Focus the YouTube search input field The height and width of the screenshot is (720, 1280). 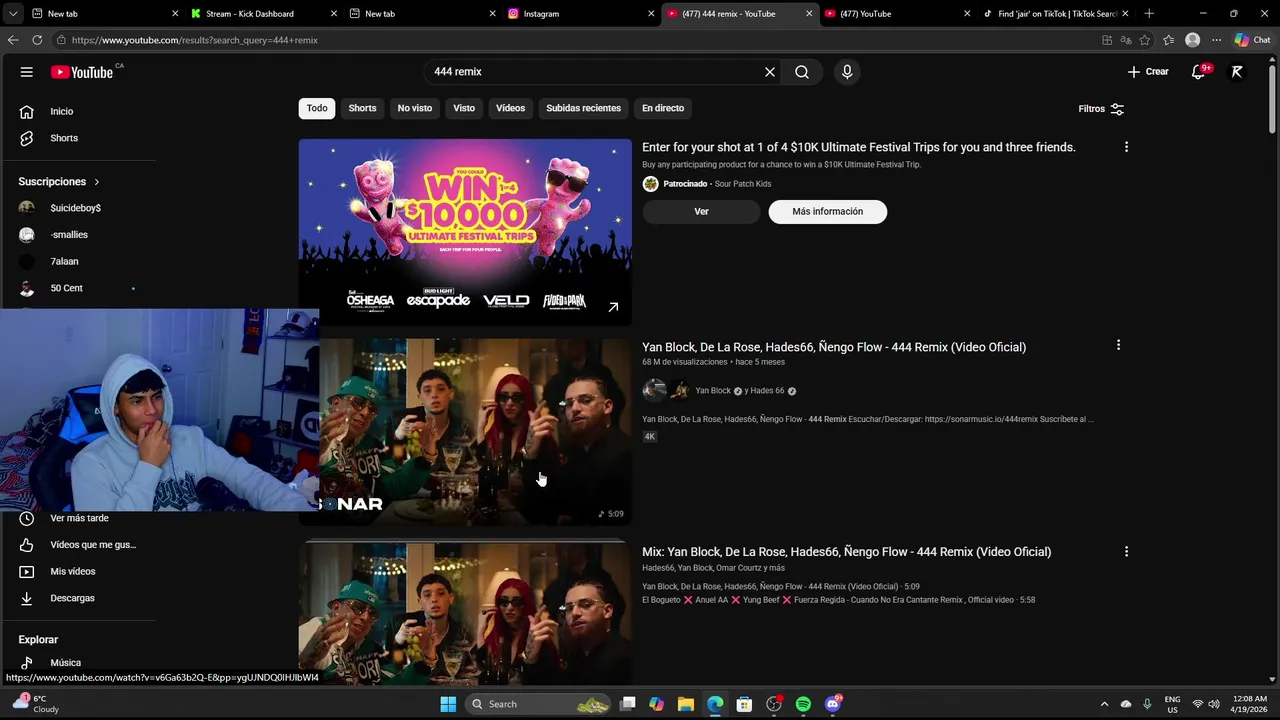point(594,72)
